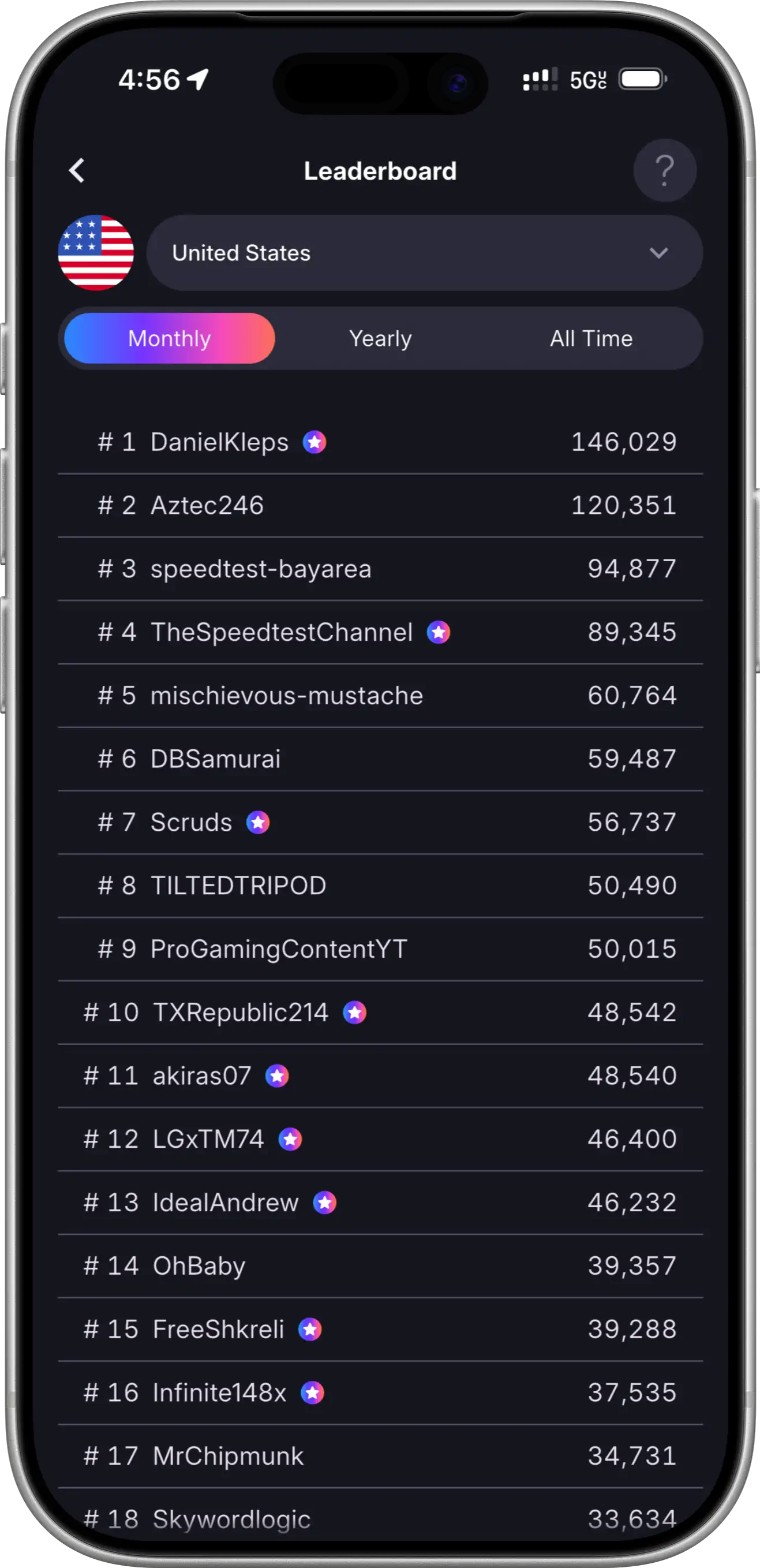The width and height of the screenshot is (760, 1568).
Task: Select the Monthly leaderboard tab
Action: 169,338
